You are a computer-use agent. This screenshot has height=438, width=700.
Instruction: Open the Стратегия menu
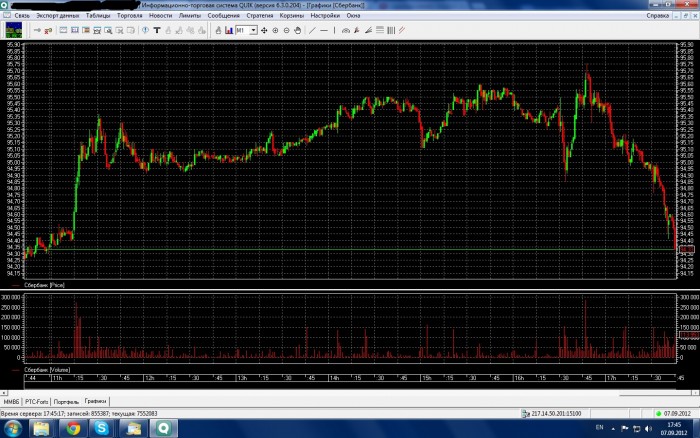click(259, 16)
